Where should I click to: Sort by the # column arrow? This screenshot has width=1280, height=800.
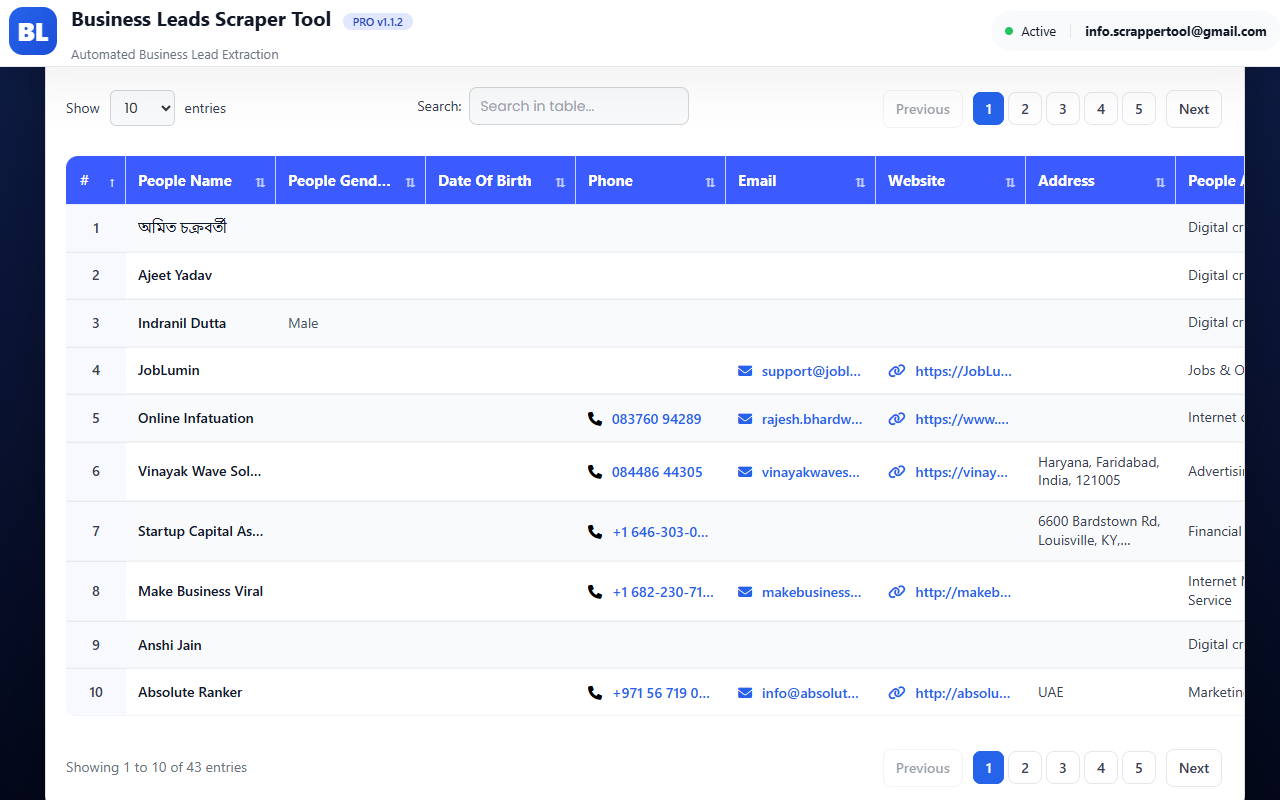112,182
